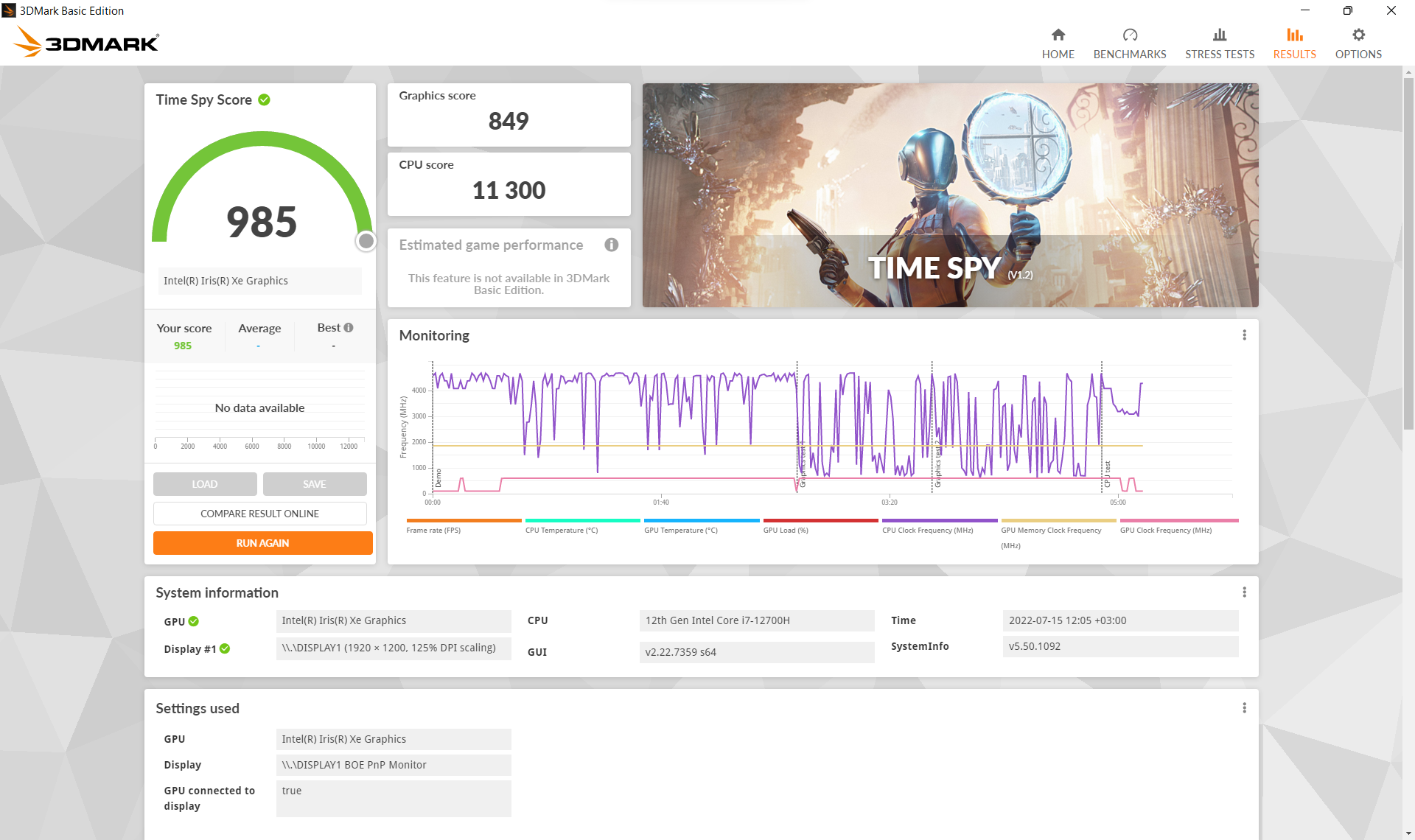
Task: Toggle GPU Load (%) legend series
Action: (x=786, y=530)
